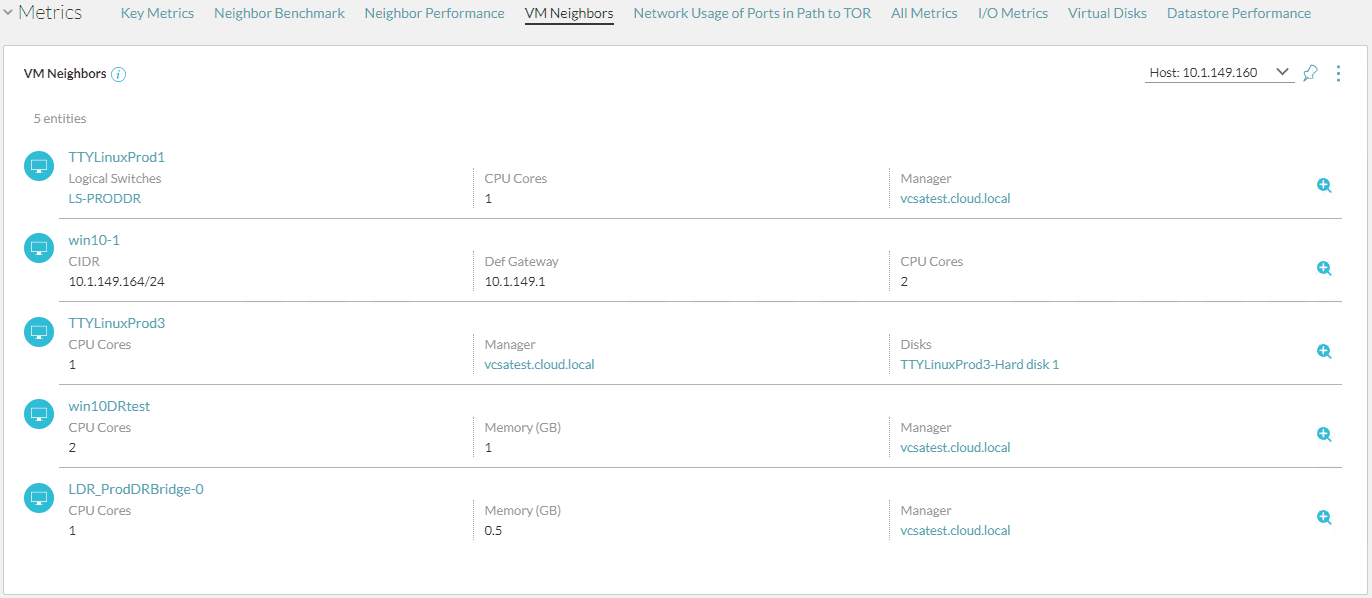The width and height of the screenshot is (1372, 598).
Task: Open the Datastore Performance tab
Action: [1239, 13]
